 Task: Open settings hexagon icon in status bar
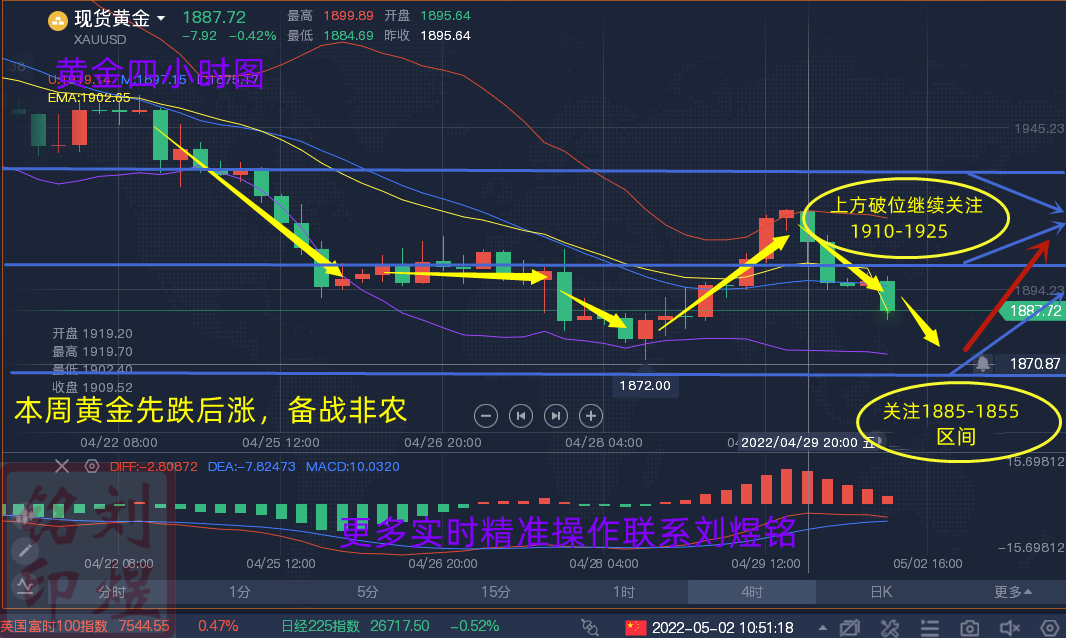1050,627
